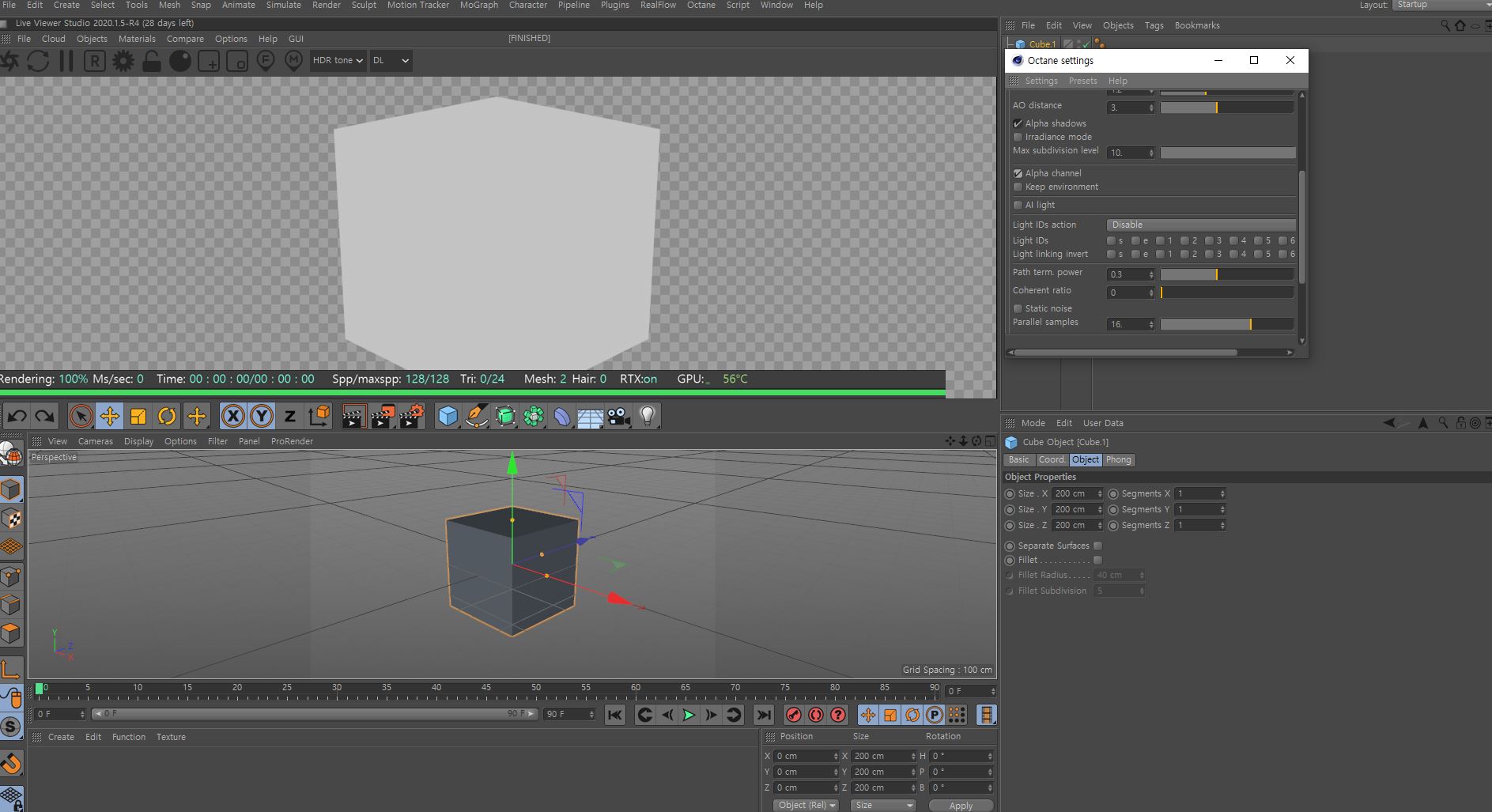The image size is (1492, 812).
Task: Uncheck Alpha channel option
Action: click(1018, 173)
